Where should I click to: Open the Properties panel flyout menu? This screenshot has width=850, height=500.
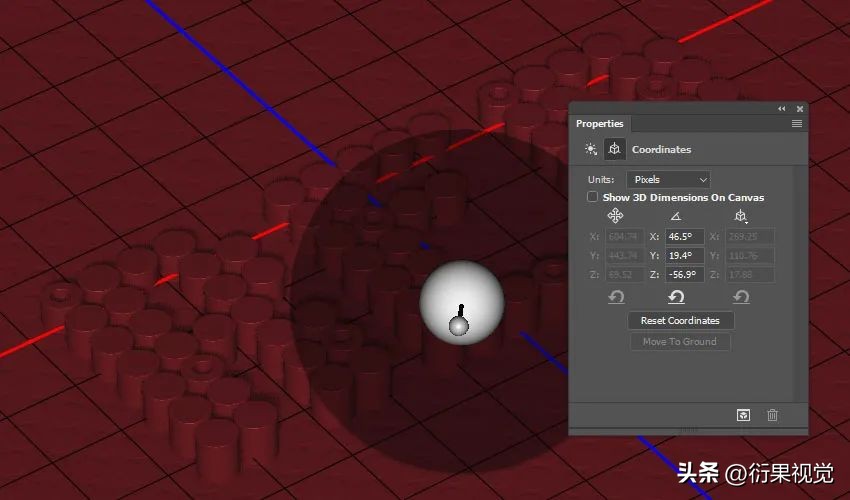[796, 124]
